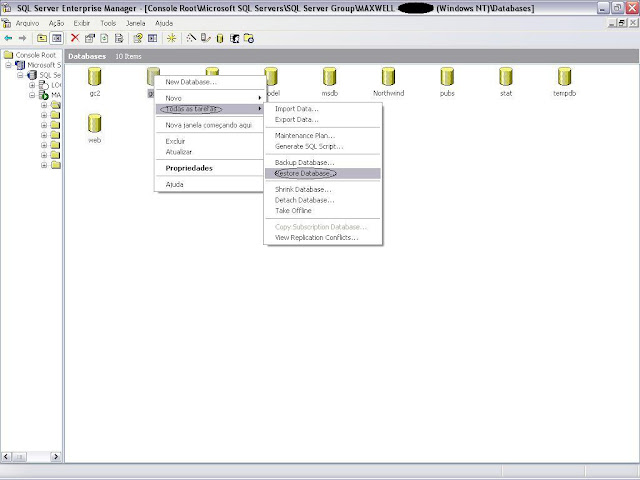Viewport: 640px width, 480px height.
Task: Collapse the SQL Server Group tree node
Action: pos(20,75)
